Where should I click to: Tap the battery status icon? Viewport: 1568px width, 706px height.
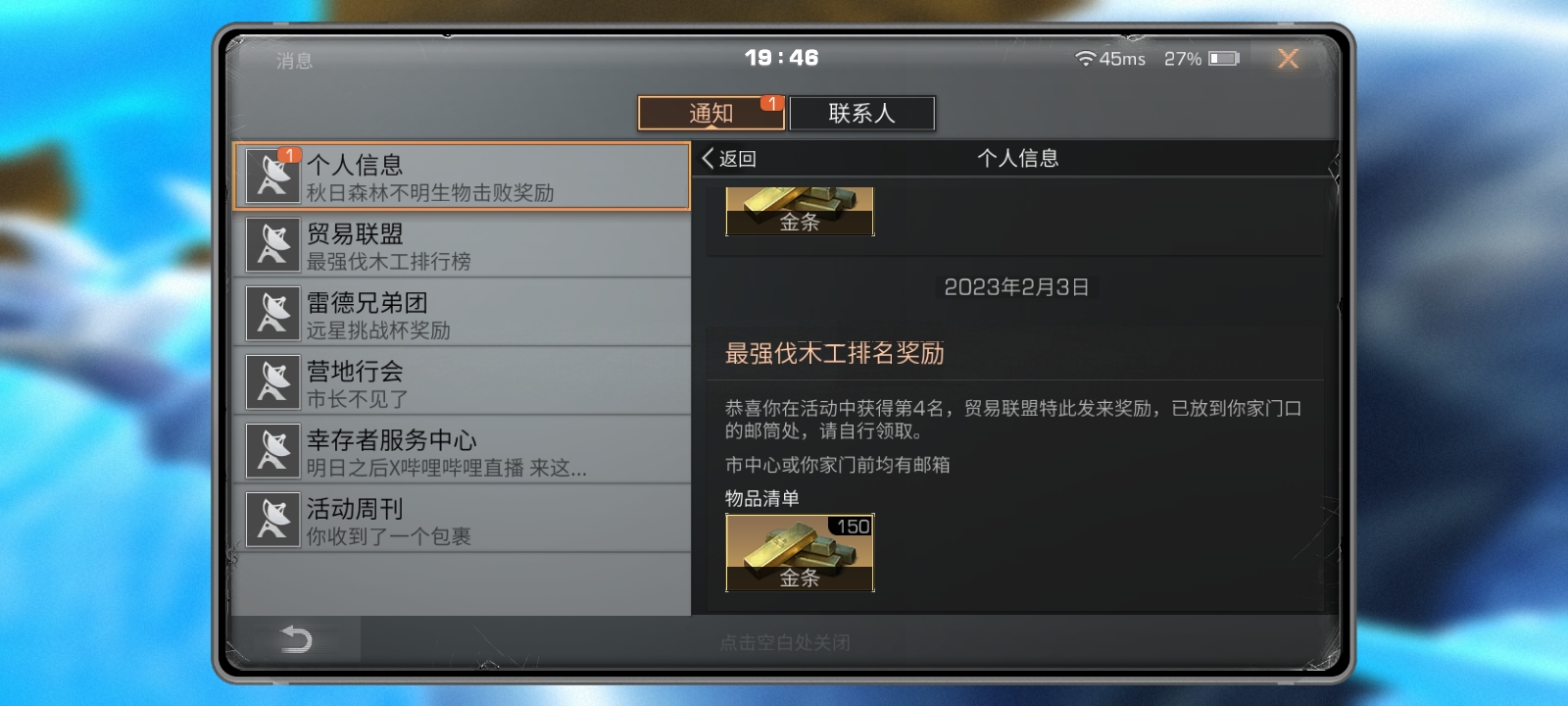pyautogui.click(x=1224, y=59)
